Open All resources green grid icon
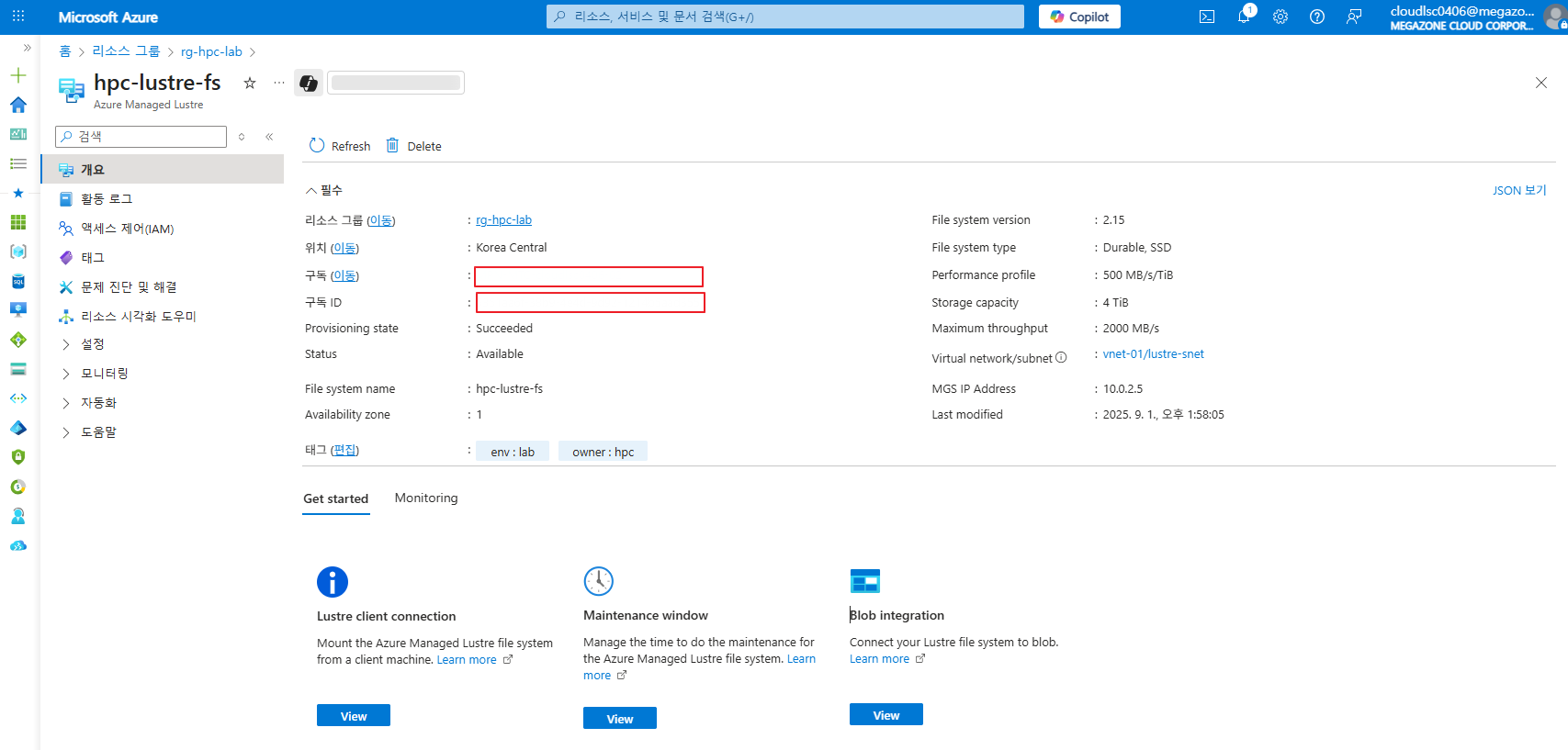The image size is (1568, 750). [x=18, y=222]
